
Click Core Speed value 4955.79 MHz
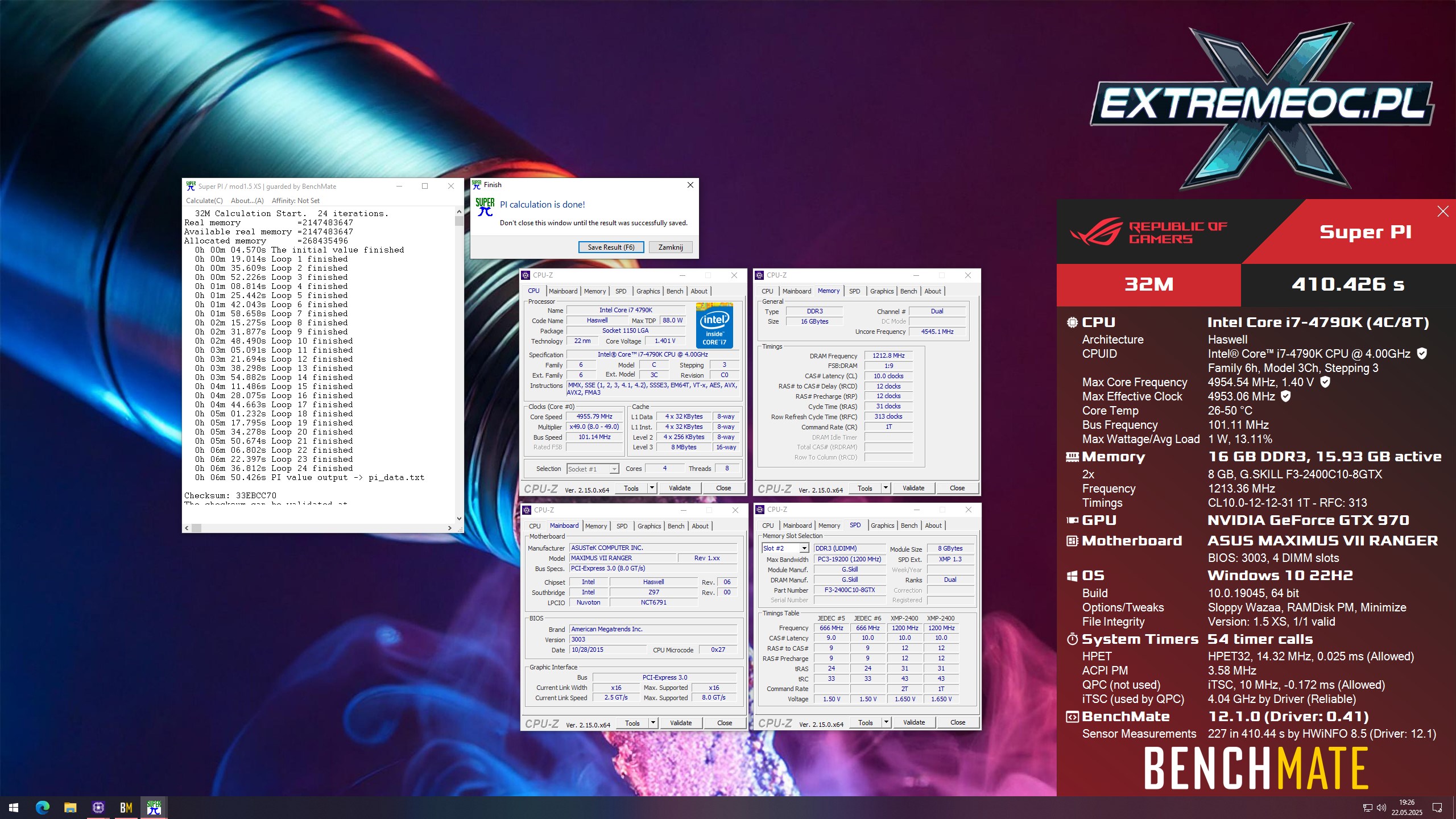(594, 417)
